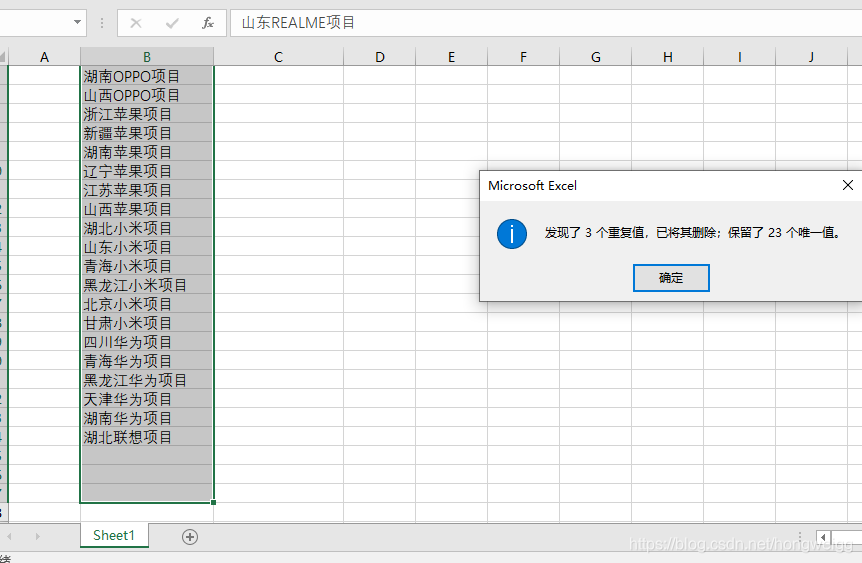862x563 pixels.
Task: Select the cell 江苏苹果项目
Action: [x=147, y=190]
